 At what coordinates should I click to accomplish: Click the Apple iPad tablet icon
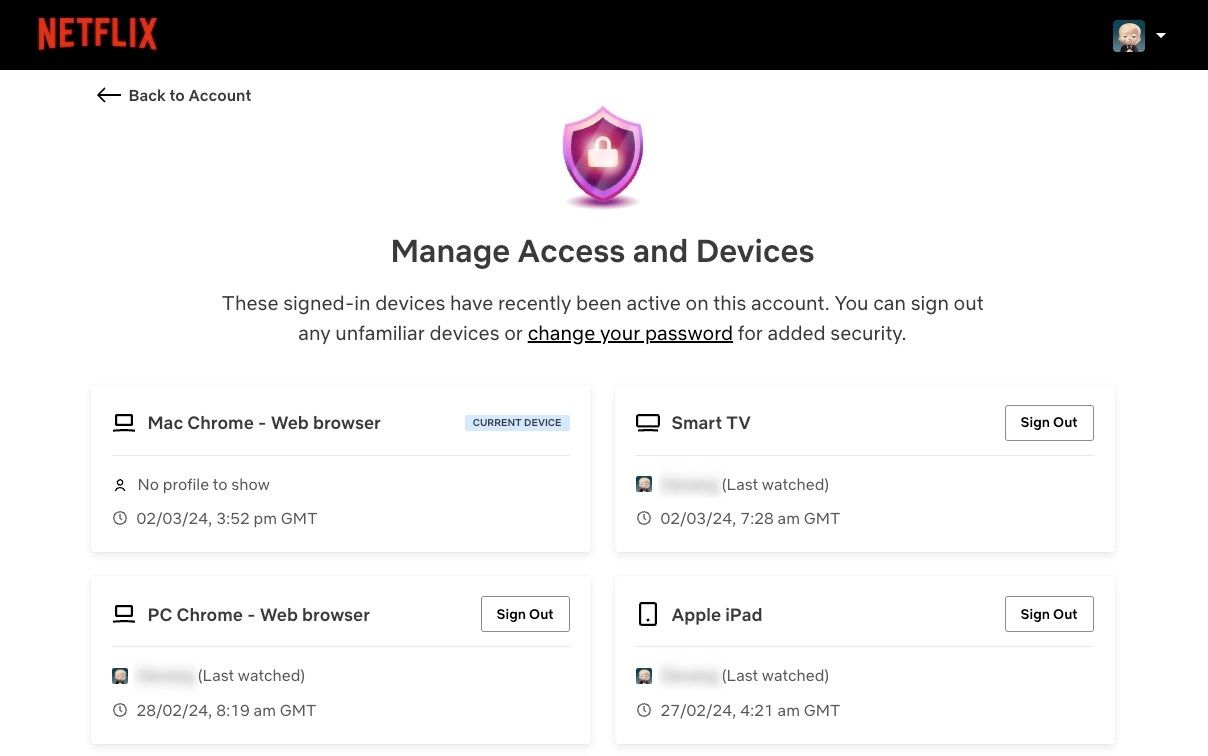click(x=648, y=615)
